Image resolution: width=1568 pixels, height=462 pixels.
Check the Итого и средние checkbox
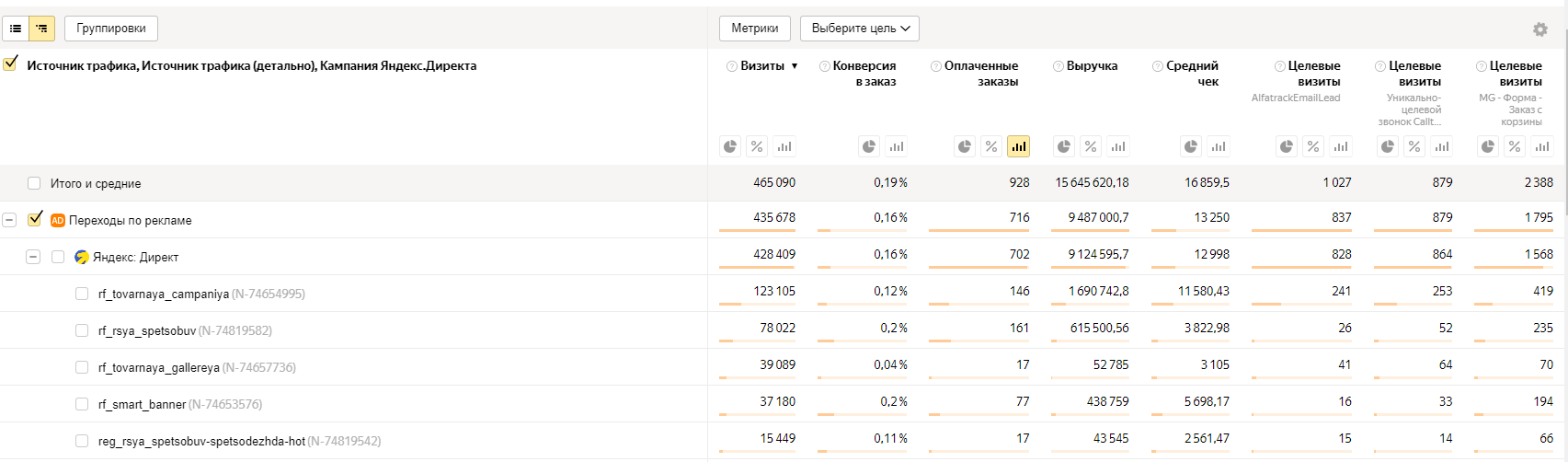(x=34, y=183)
